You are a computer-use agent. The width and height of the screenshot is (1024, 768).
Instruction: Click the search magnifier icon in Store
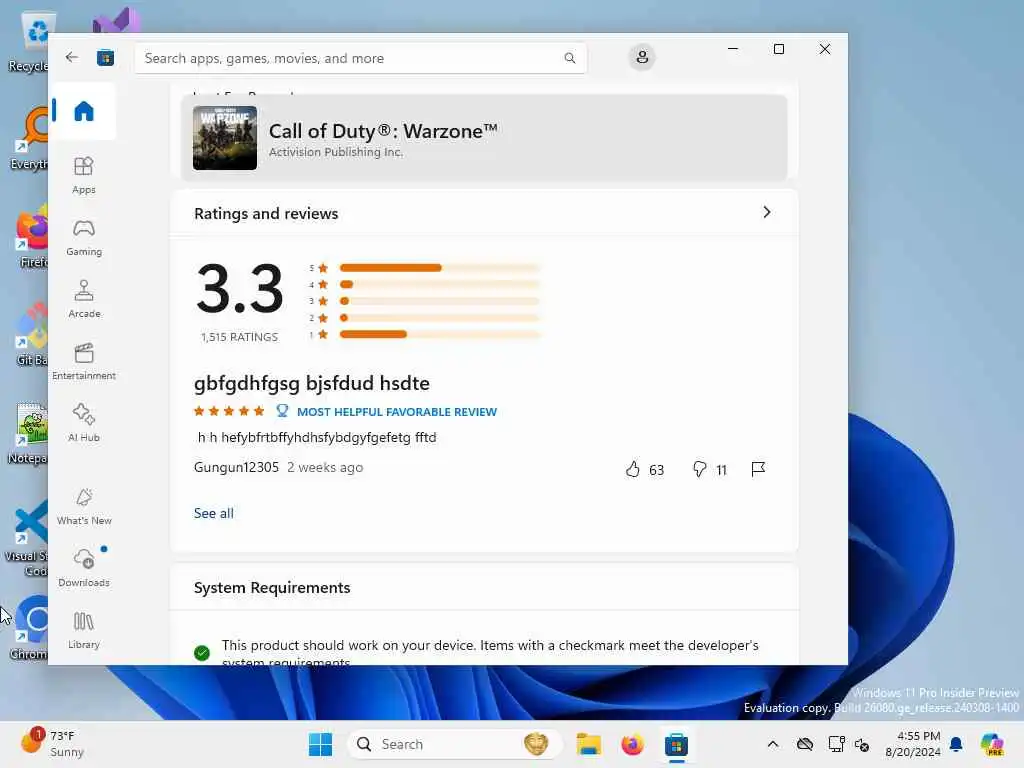tap(569, 58)
